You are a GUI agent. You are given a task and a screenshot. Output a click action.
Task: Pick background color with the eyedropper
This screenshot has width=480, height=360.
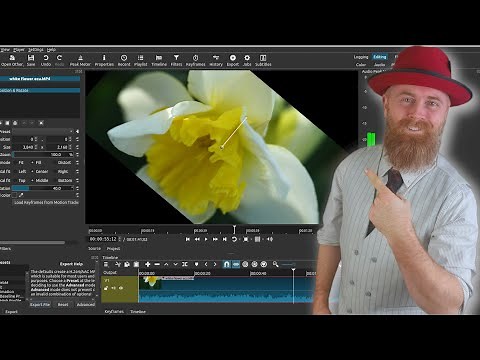[x=21, y=195]
